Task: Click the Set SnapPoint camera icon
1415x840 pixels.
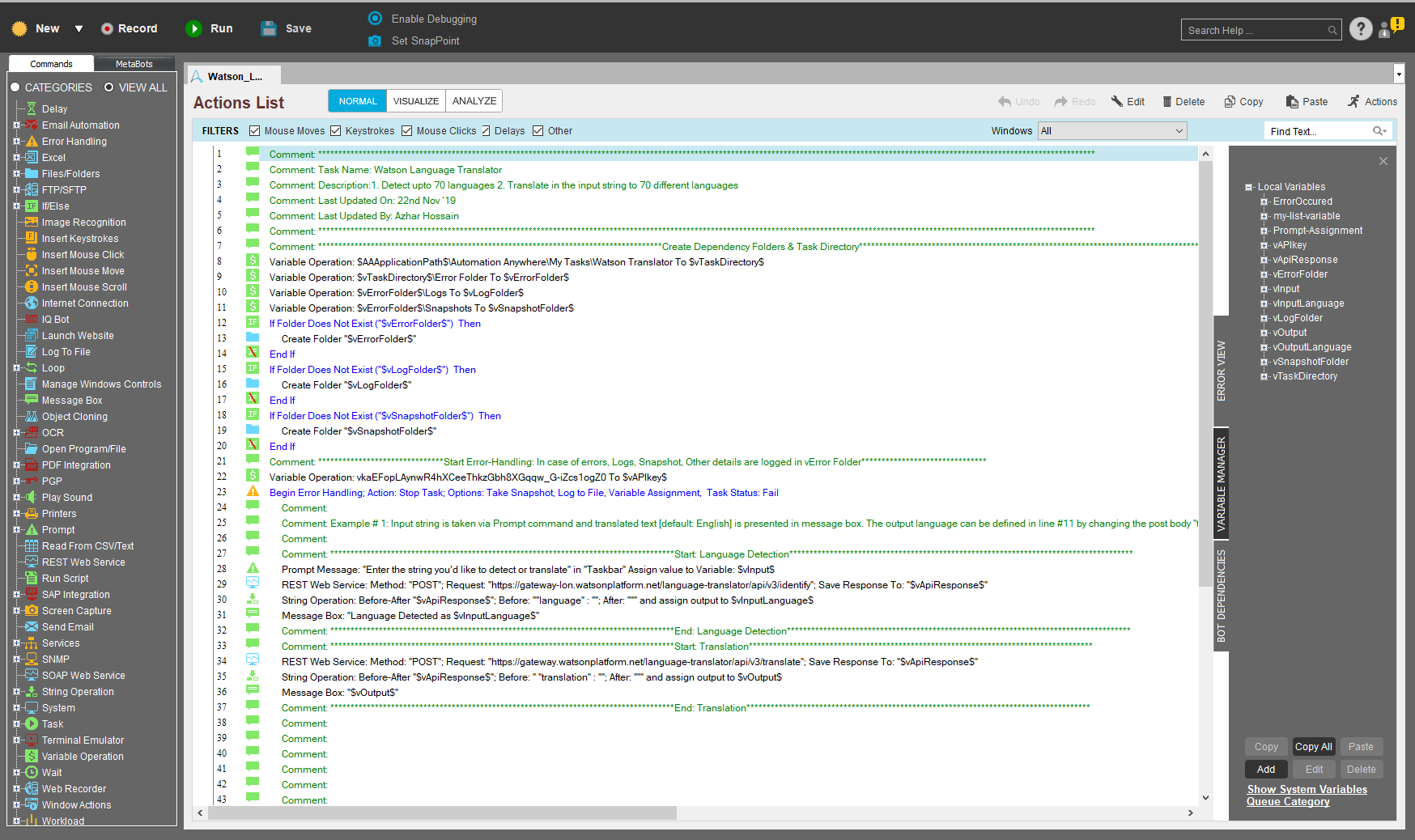Action: point(375,40)
